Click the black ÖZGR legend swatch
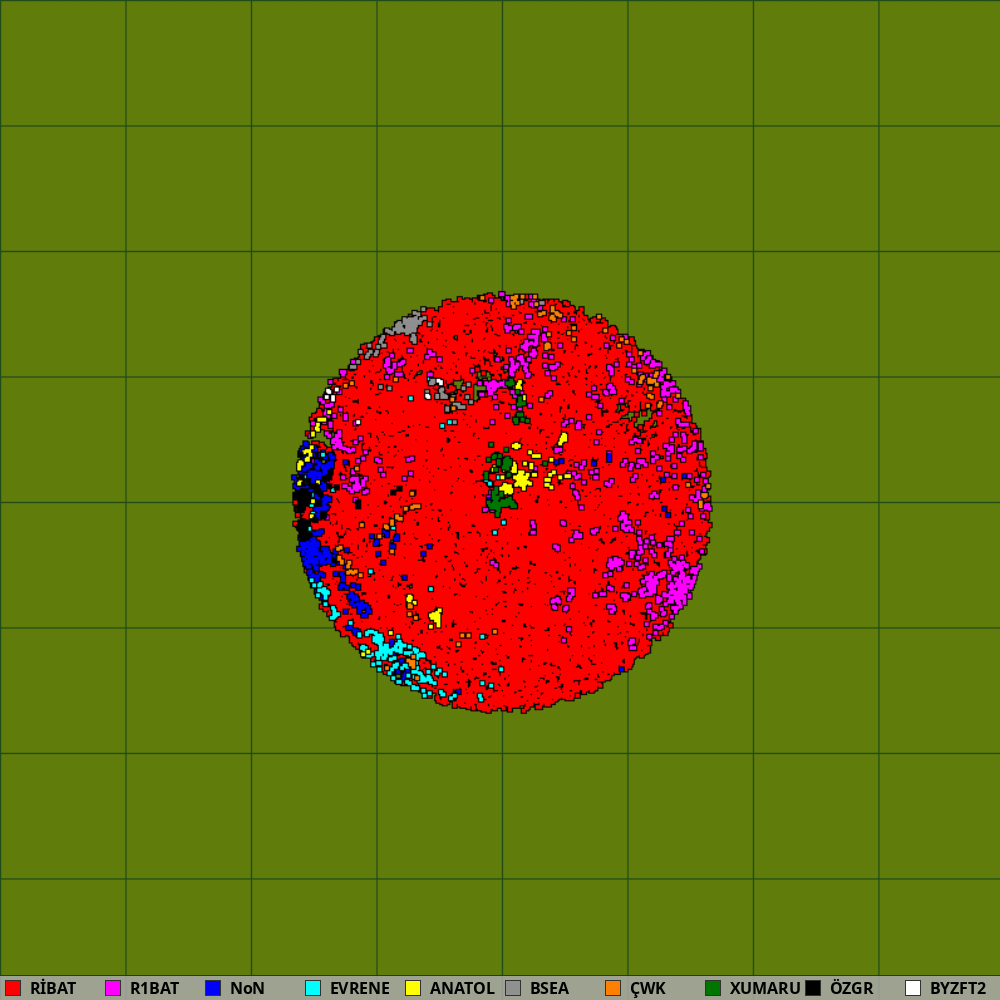 click(x=813, y=988)
